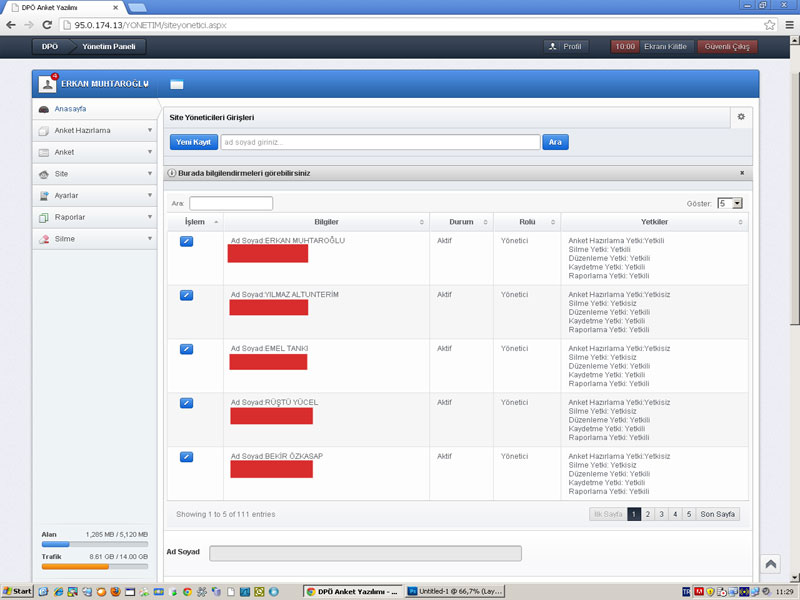Image resolution: width=800 pixels, height=600 pixels.
Task: Sort table by Bilgiler column
Action: click(327, 222)
